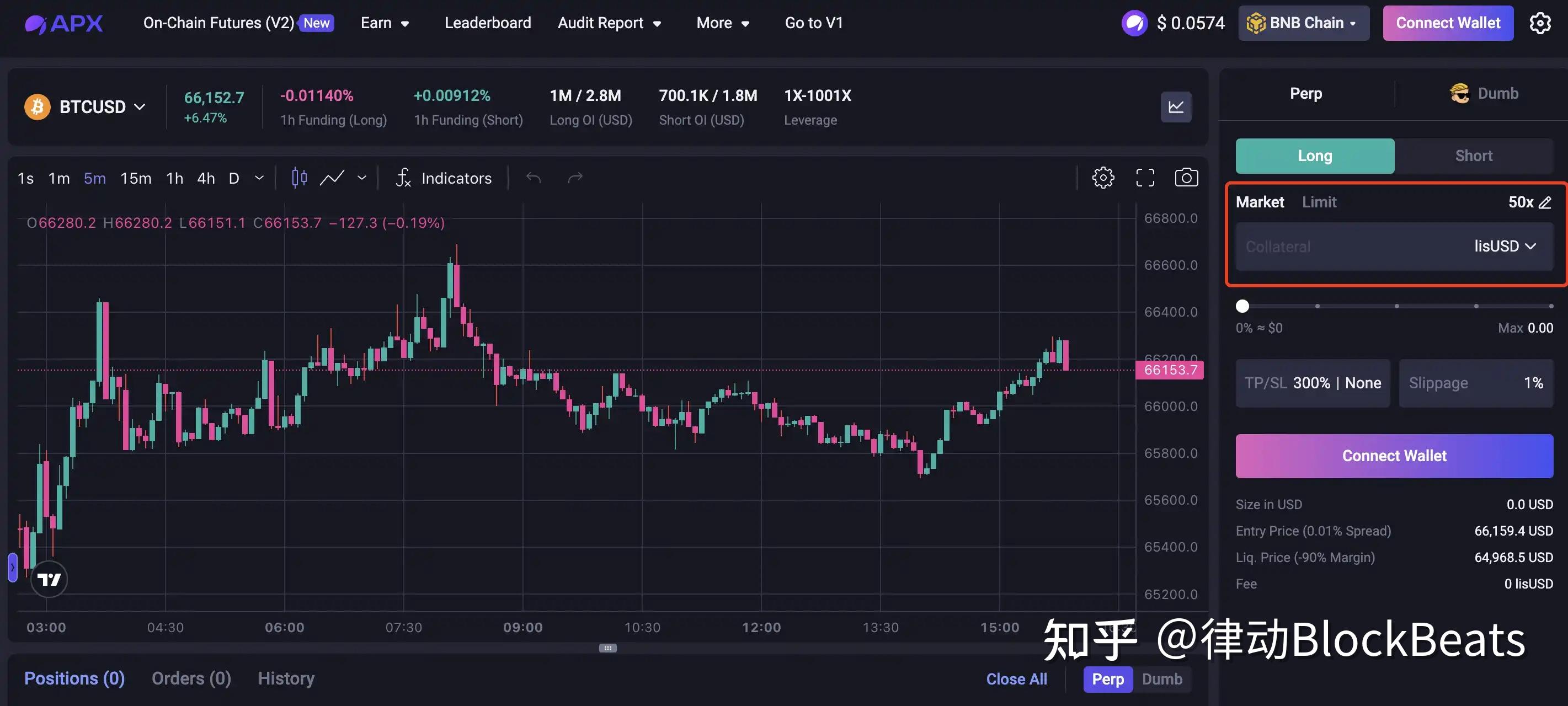Image resolution: width=1568 pixels, height=706 pixels.
Task: Set collateral slider to 25% mark
Action: click(x=1317, y=306)
